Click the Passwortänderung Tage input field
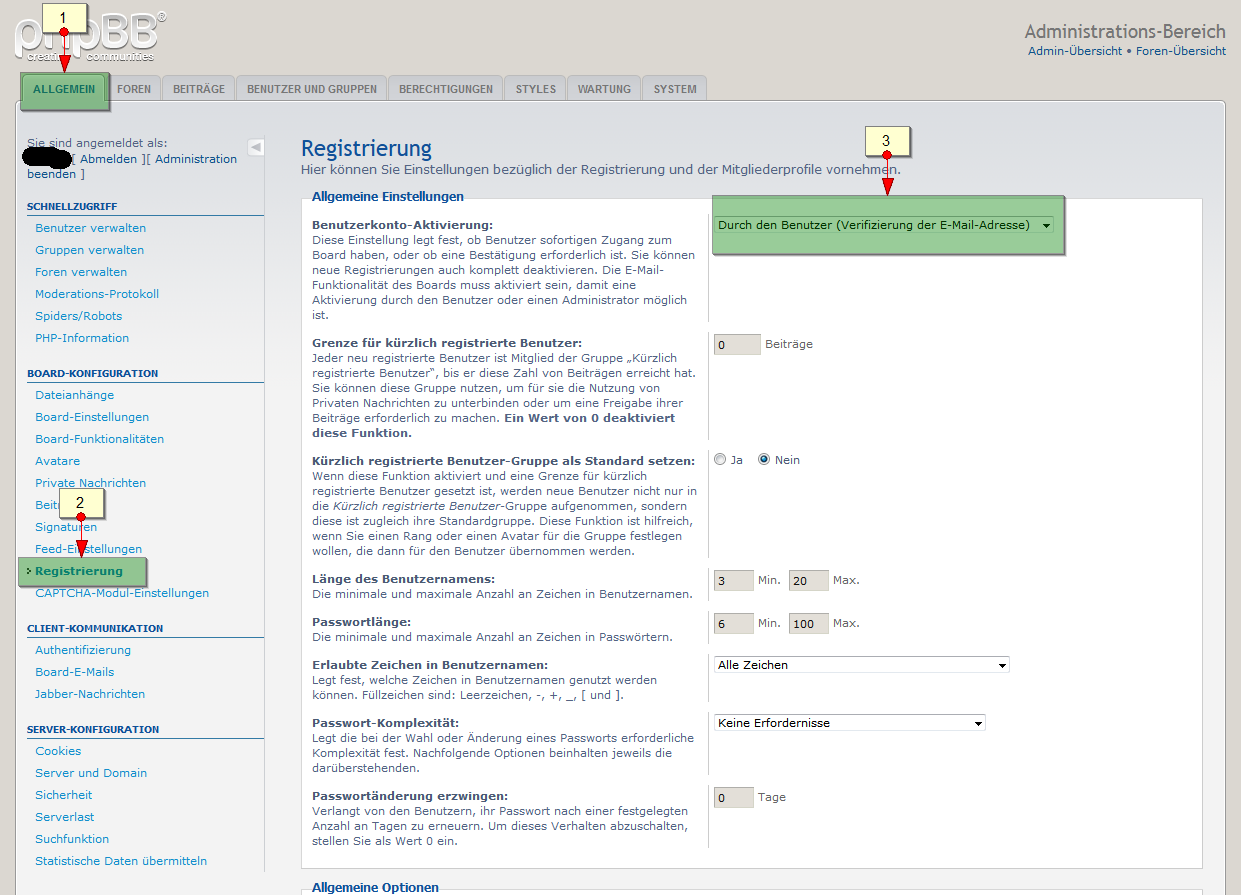This screenshot has height=895, width=1241. [733, 798]
